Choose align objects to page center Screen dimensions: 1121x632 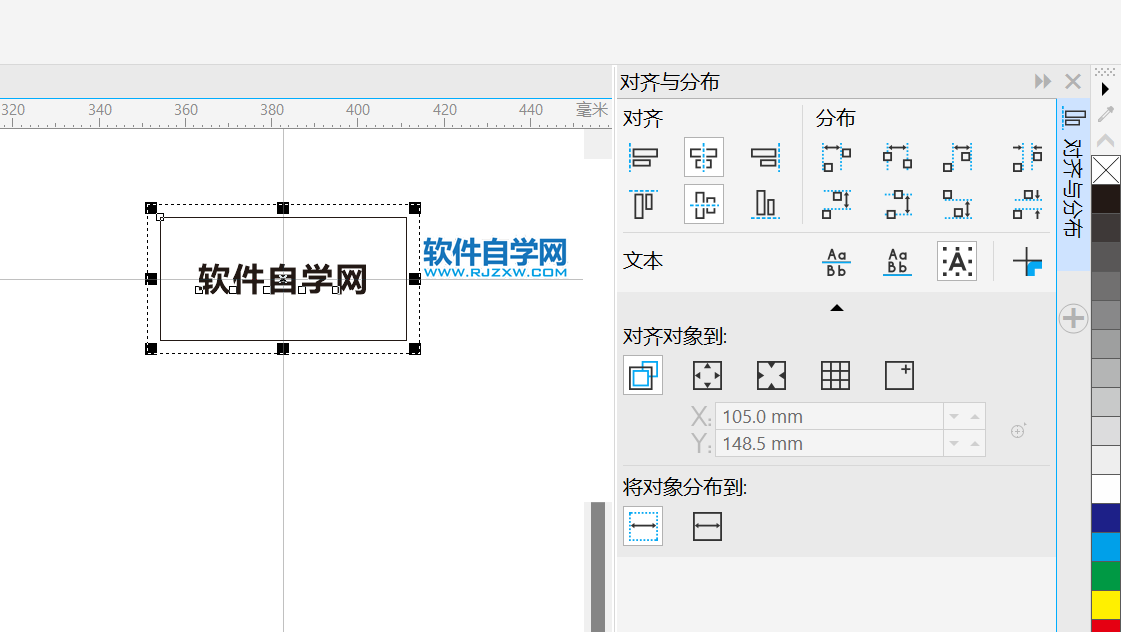771,375
